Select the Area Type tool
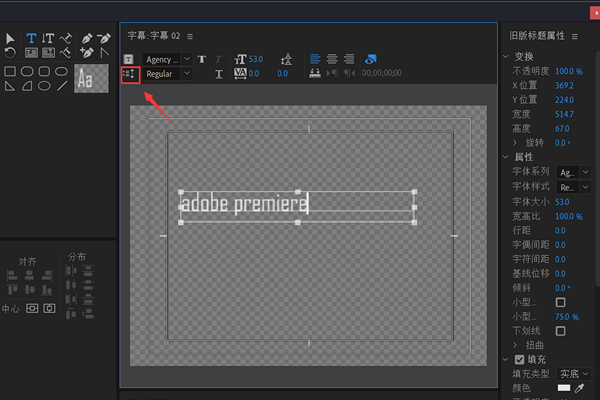The height and width of the screenshot is (400, 600). coord(31,52)
